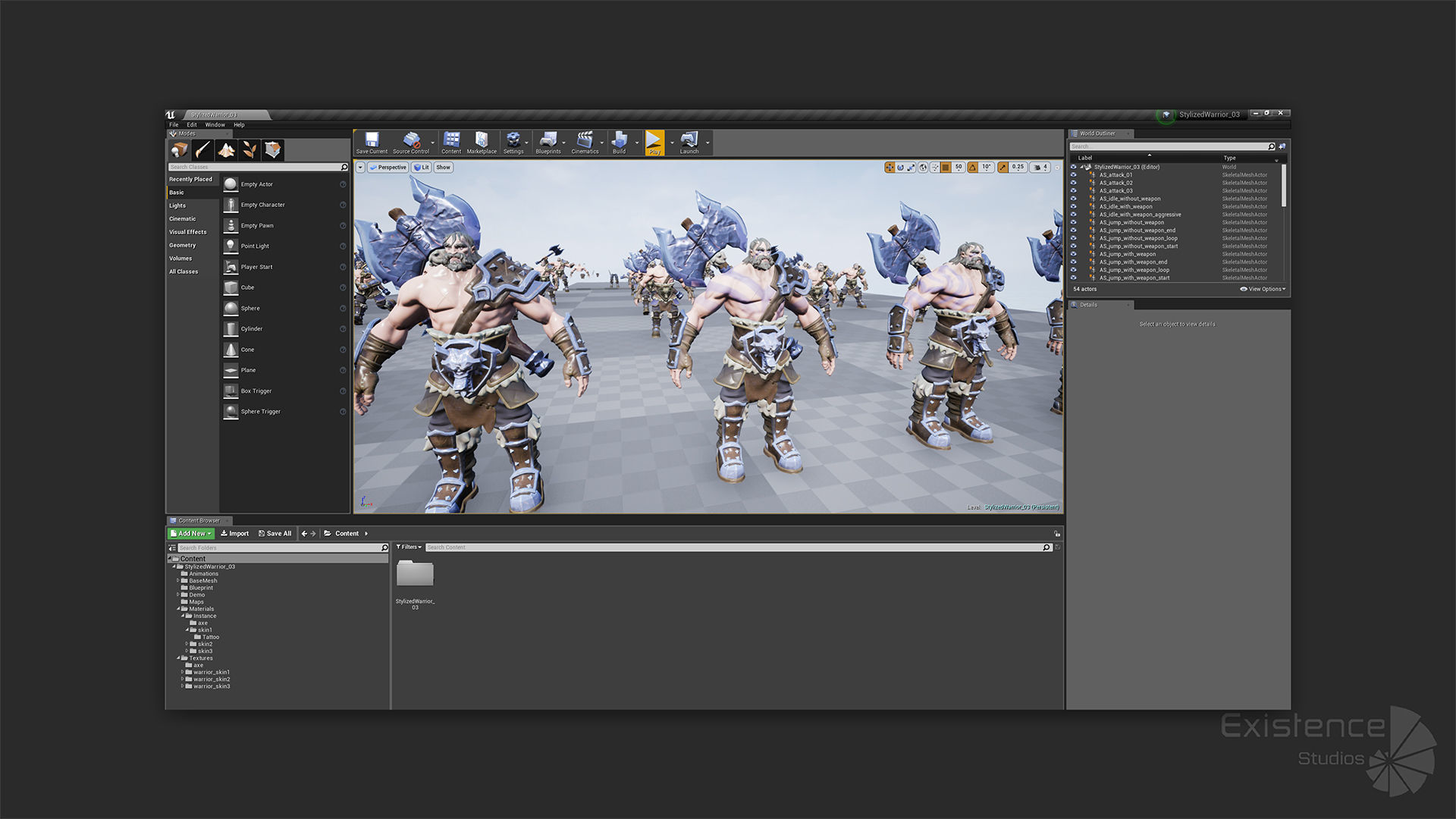Select rotate gizmo tool in viewport
This screenshot has height=819, width=1456.
901,168
